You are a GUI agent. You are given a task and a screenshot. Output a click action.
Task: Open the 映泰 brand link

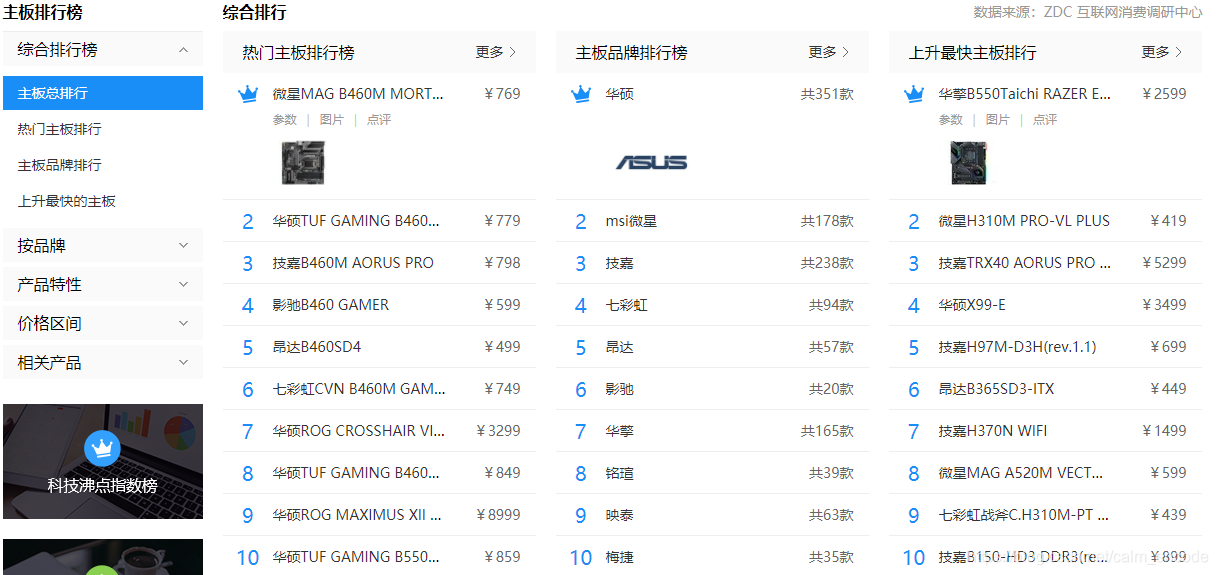point(619,515)
